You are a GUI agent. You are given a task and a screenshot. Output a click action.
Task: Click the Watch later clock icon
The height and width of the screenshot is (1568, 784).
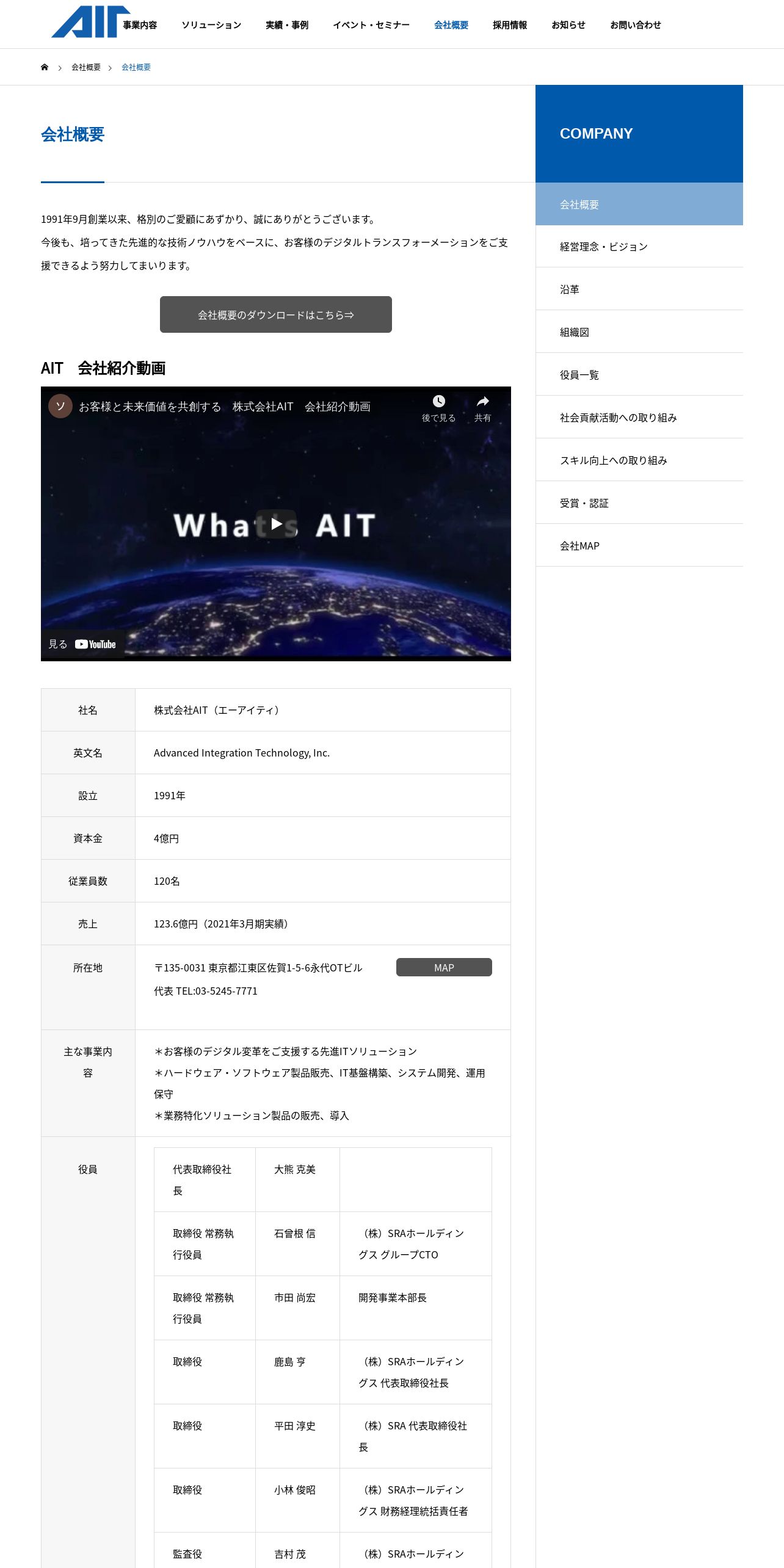tap(438, 401)
